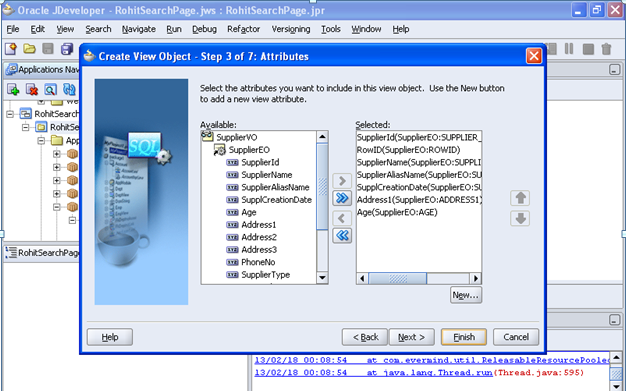Move selected attribute right with single arrow
Screen dimensions: 626x391
[342, 181]
